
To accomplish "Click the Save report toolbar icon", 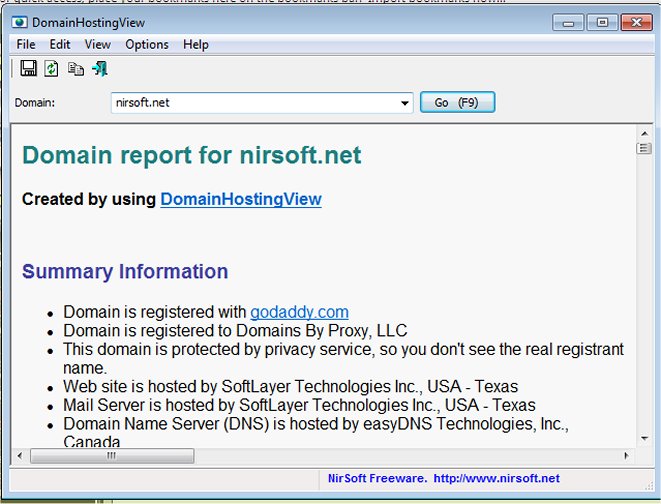I will click(28, 68).
